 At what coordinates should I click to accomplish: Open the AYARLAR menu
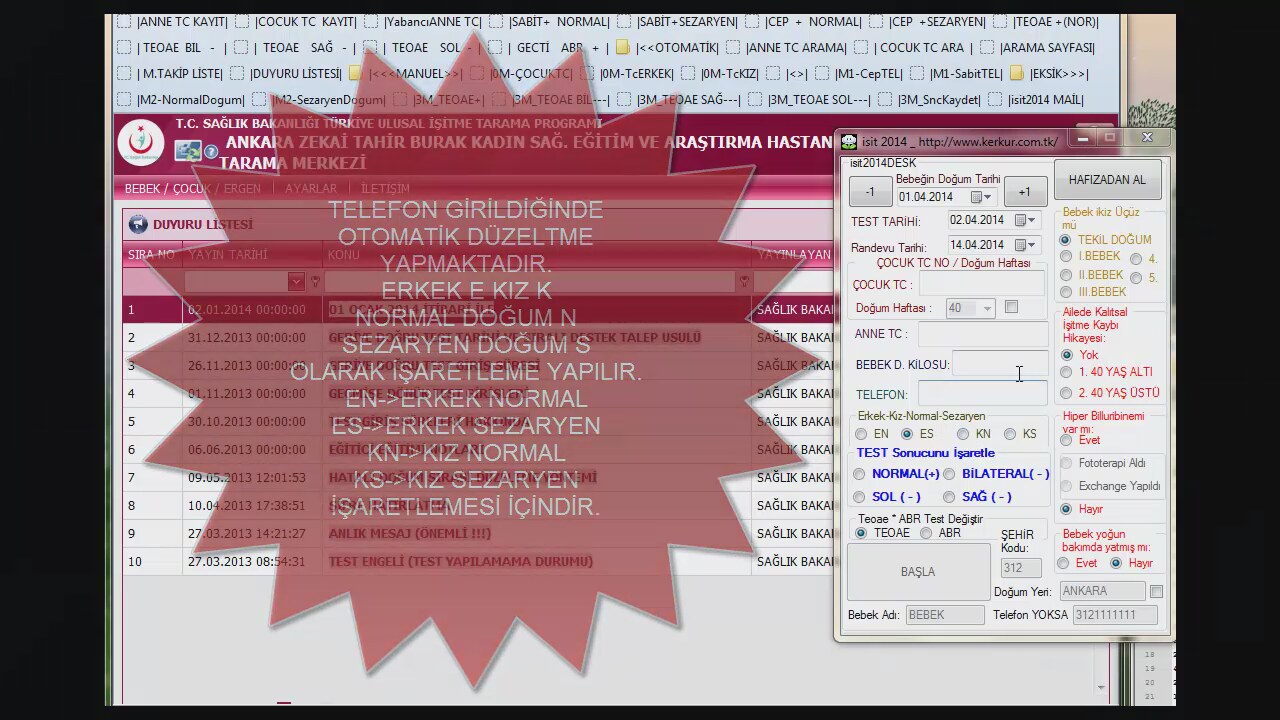311,188
